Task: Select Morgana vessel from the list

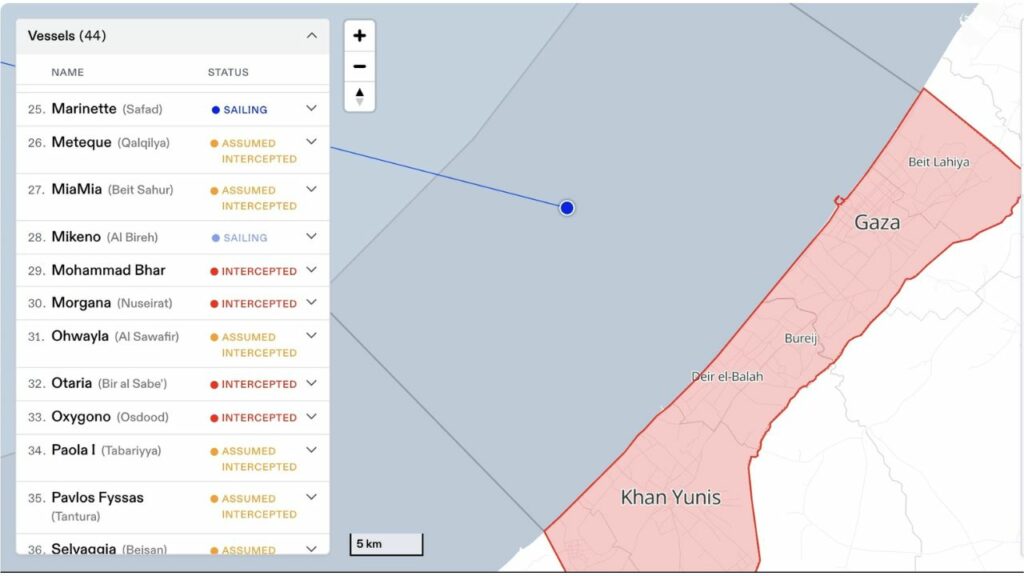Action: 81,303
